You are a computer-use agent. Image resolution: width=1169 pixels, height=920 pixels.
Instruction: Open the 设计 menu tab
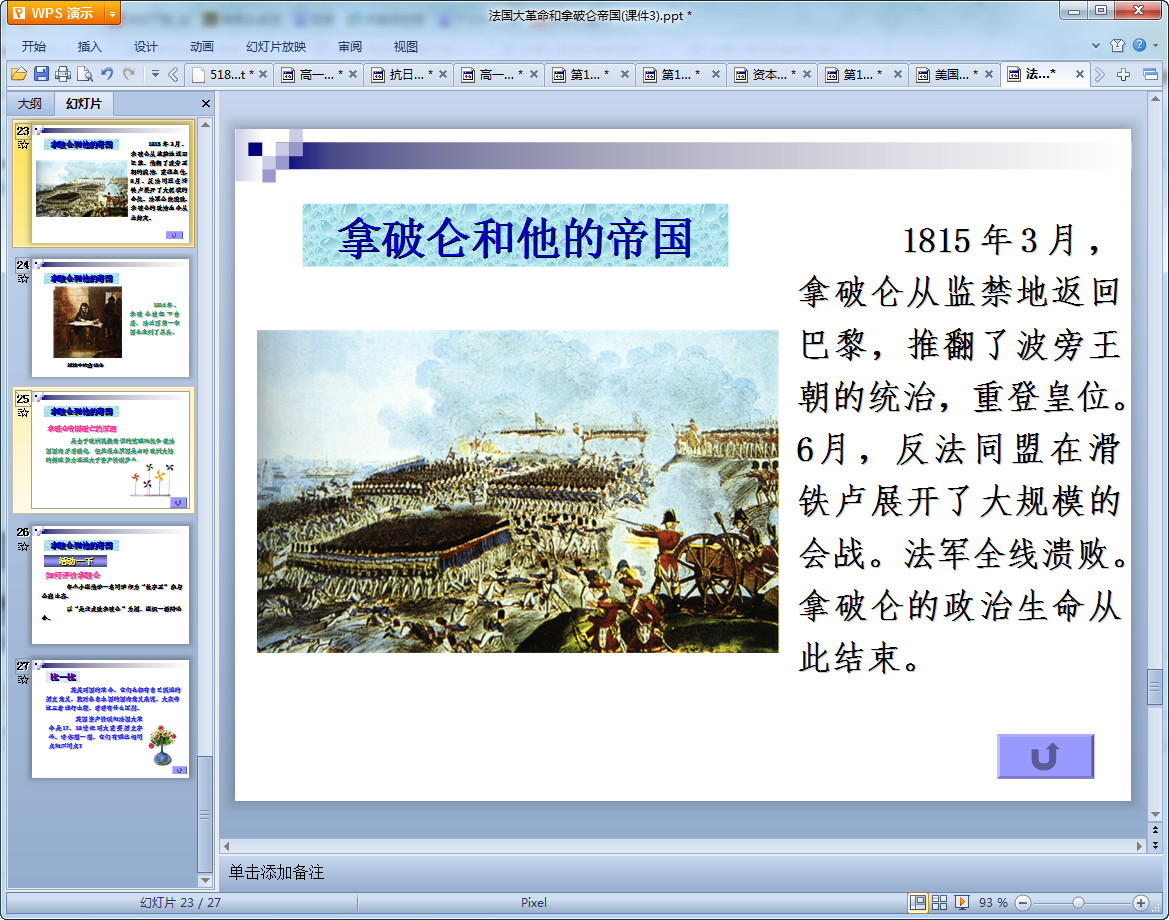coord(145,46)
